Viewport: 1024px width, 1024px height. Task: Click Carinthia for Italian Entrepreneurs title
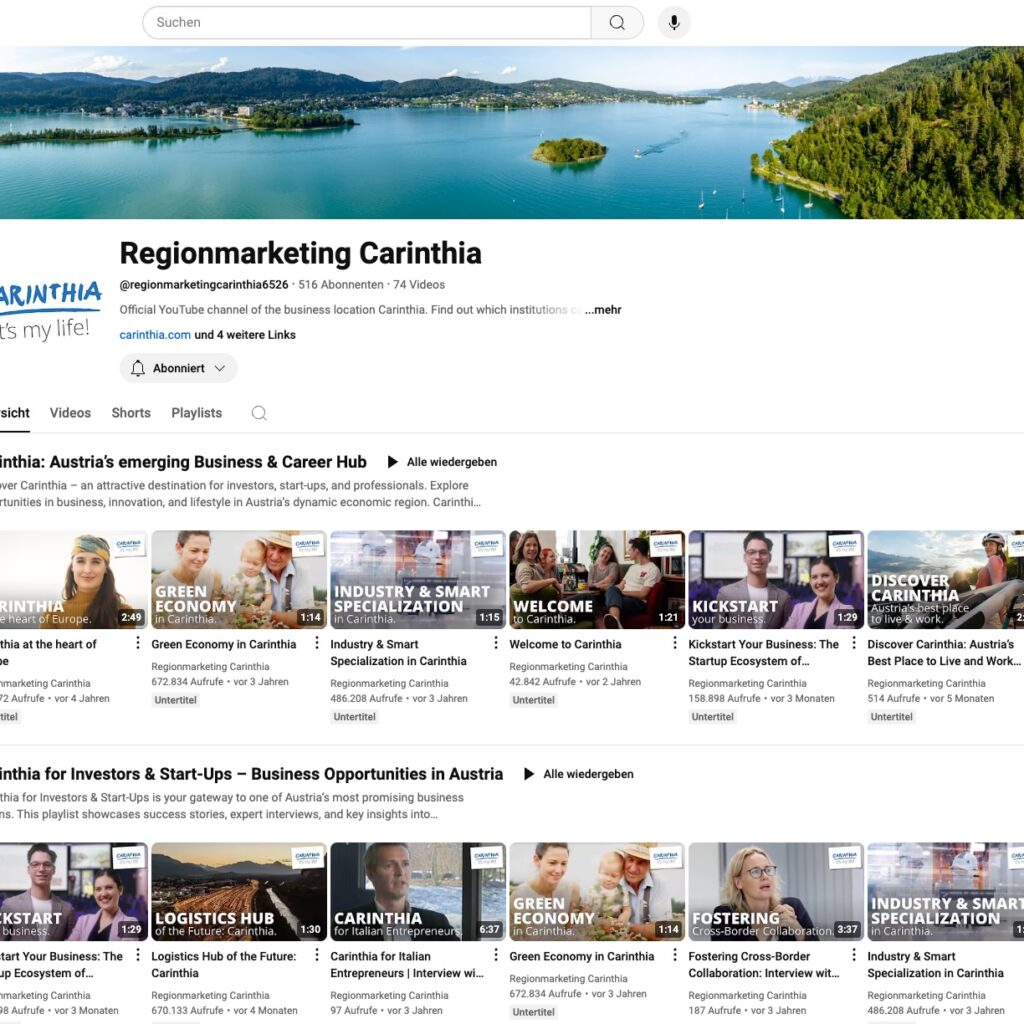point(406,965)
